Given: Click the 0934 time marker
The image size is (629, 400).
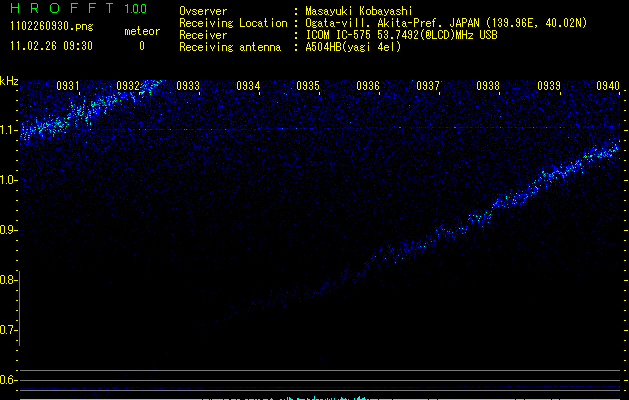Looking at the screenshot, I should [x=248, y=85].
